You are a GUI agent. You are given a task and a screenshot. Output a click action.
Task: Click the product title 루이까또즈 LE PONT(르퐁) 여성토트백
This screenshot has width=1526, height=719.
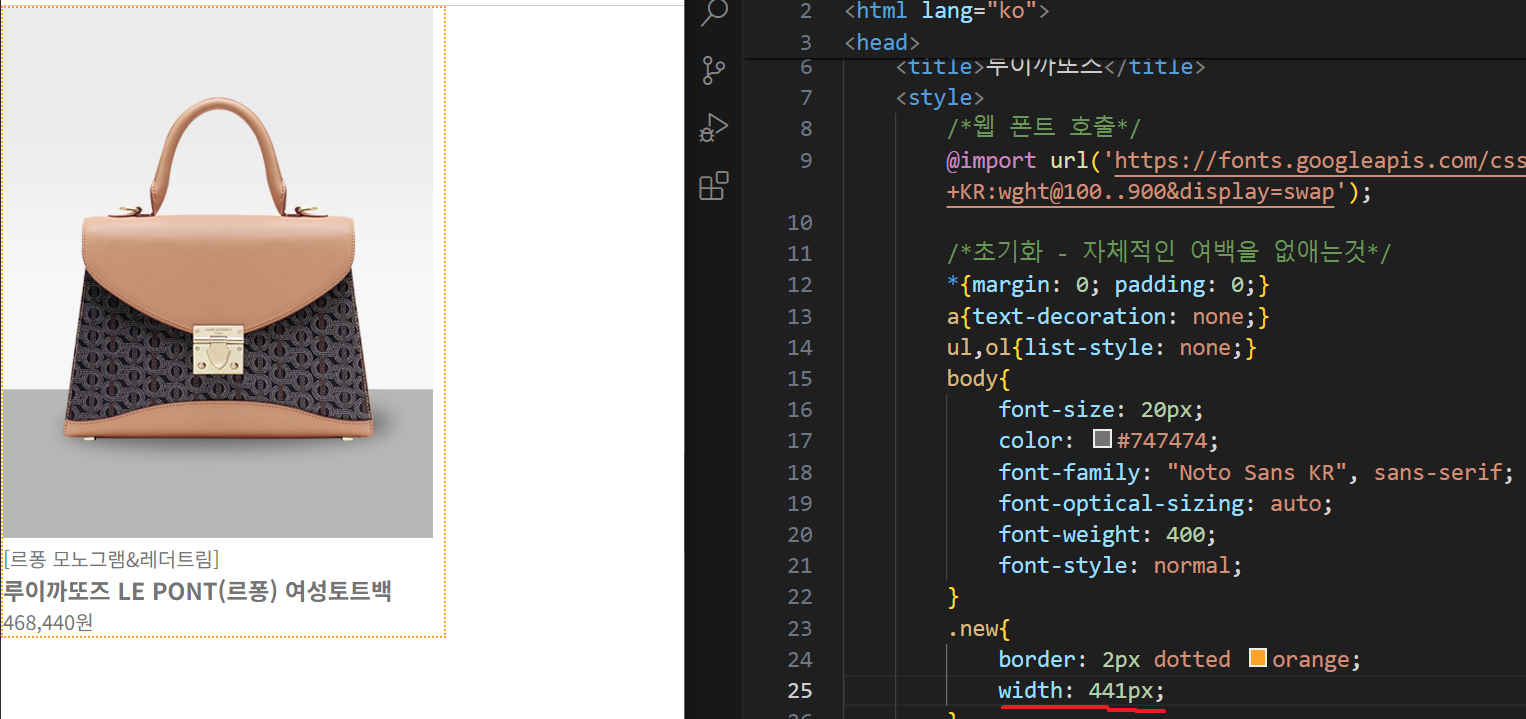coord(197,591)
